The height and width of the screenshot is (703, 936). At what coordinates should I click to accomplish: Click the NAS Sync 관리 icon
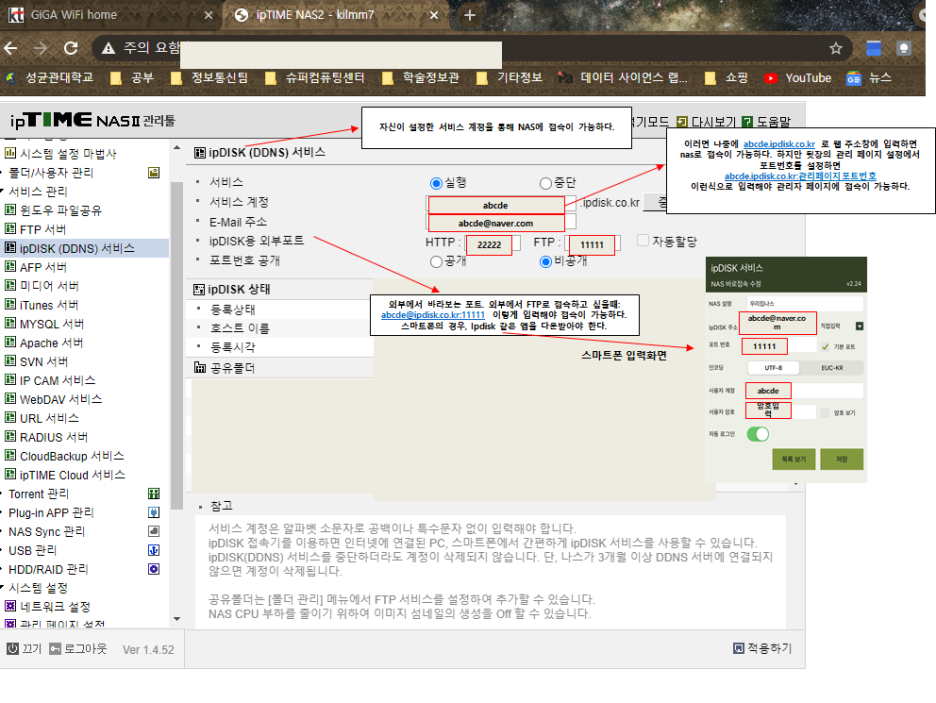click(153, 531)
